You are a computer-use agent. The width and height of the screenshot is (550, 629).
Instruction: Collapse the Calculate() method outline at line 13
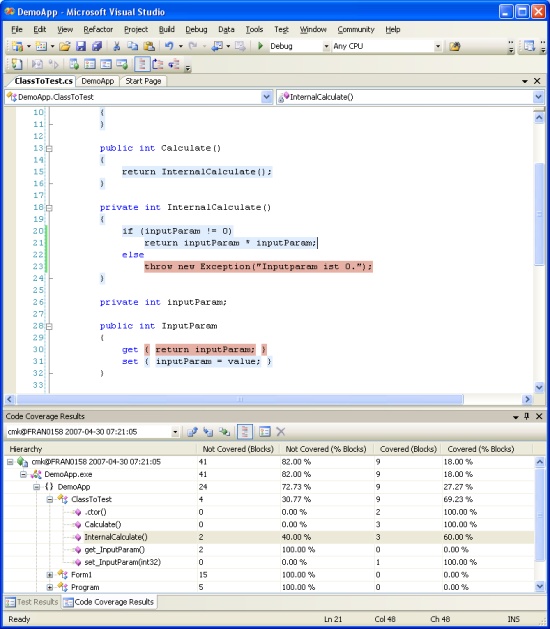coord(49,149)
